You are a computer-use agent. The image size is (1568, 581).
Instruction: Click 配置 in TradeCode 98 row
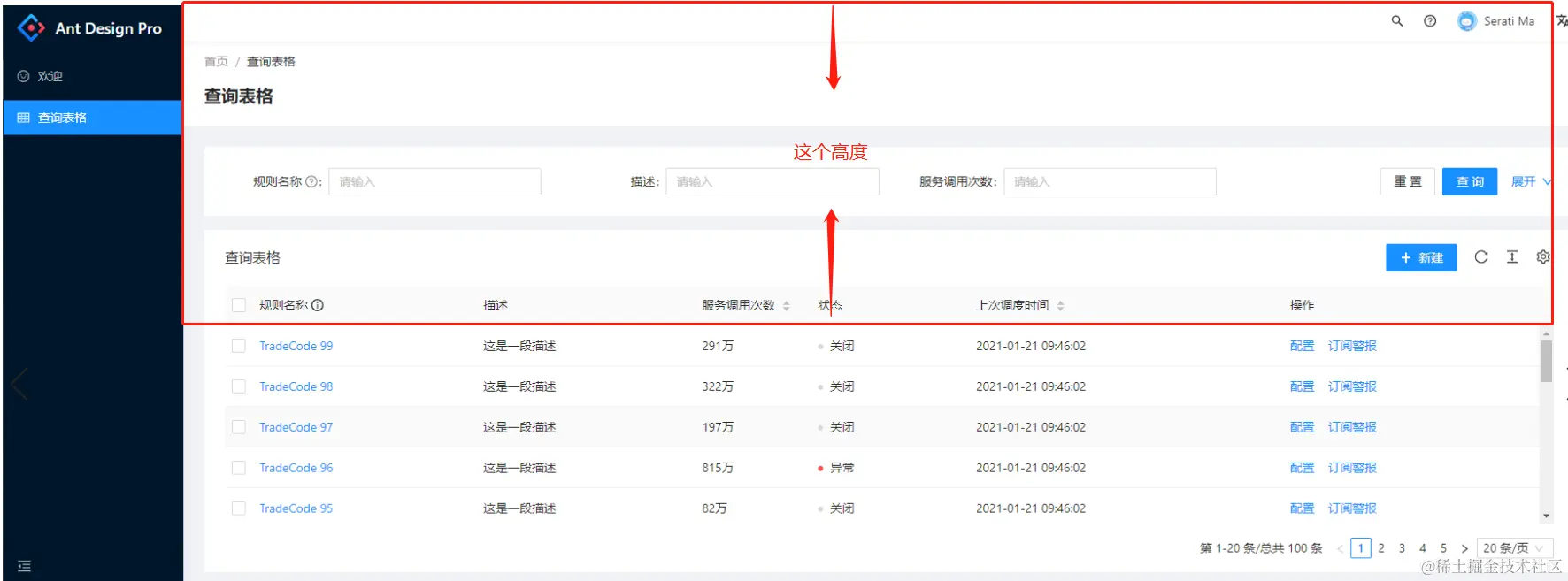(1303, 386)
